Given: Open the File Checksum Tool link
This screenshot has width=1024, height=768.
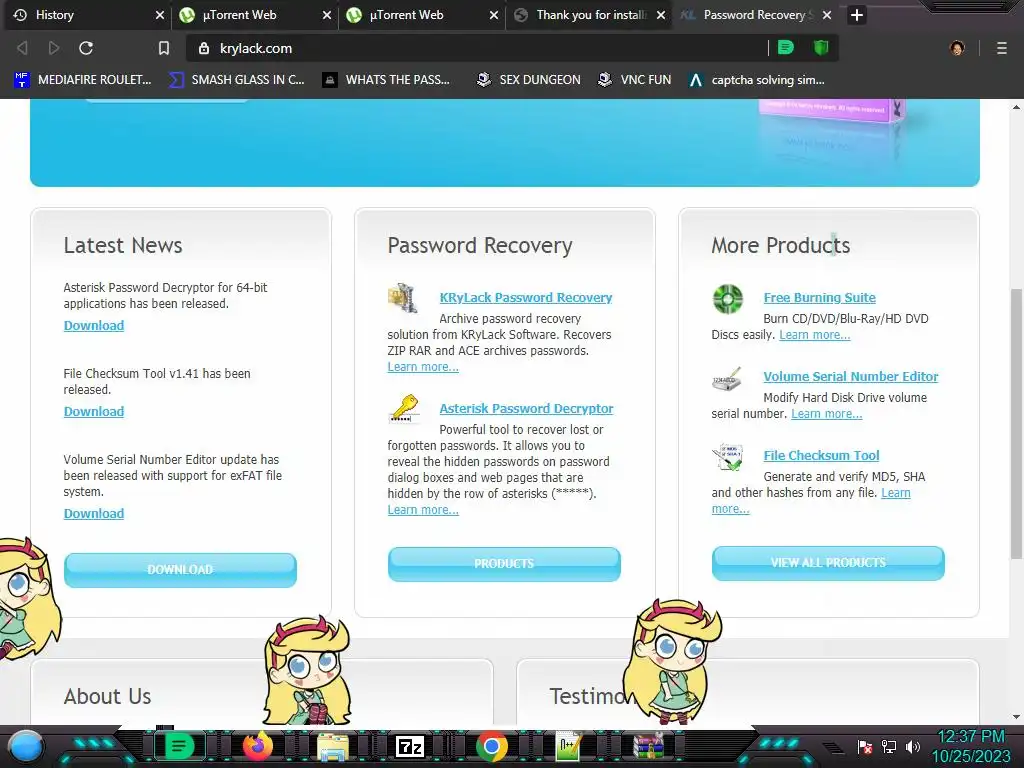Looking at the screenshot, I should pos(822,455).
